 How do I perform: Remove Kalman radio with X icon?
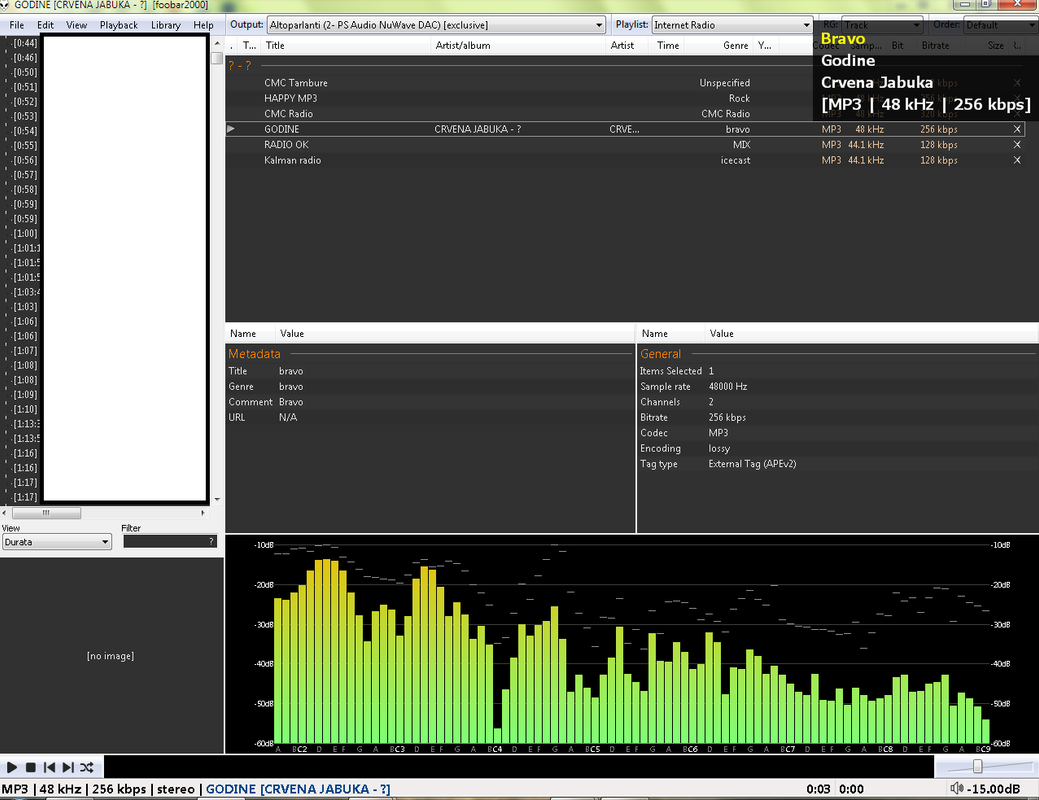1017,160
